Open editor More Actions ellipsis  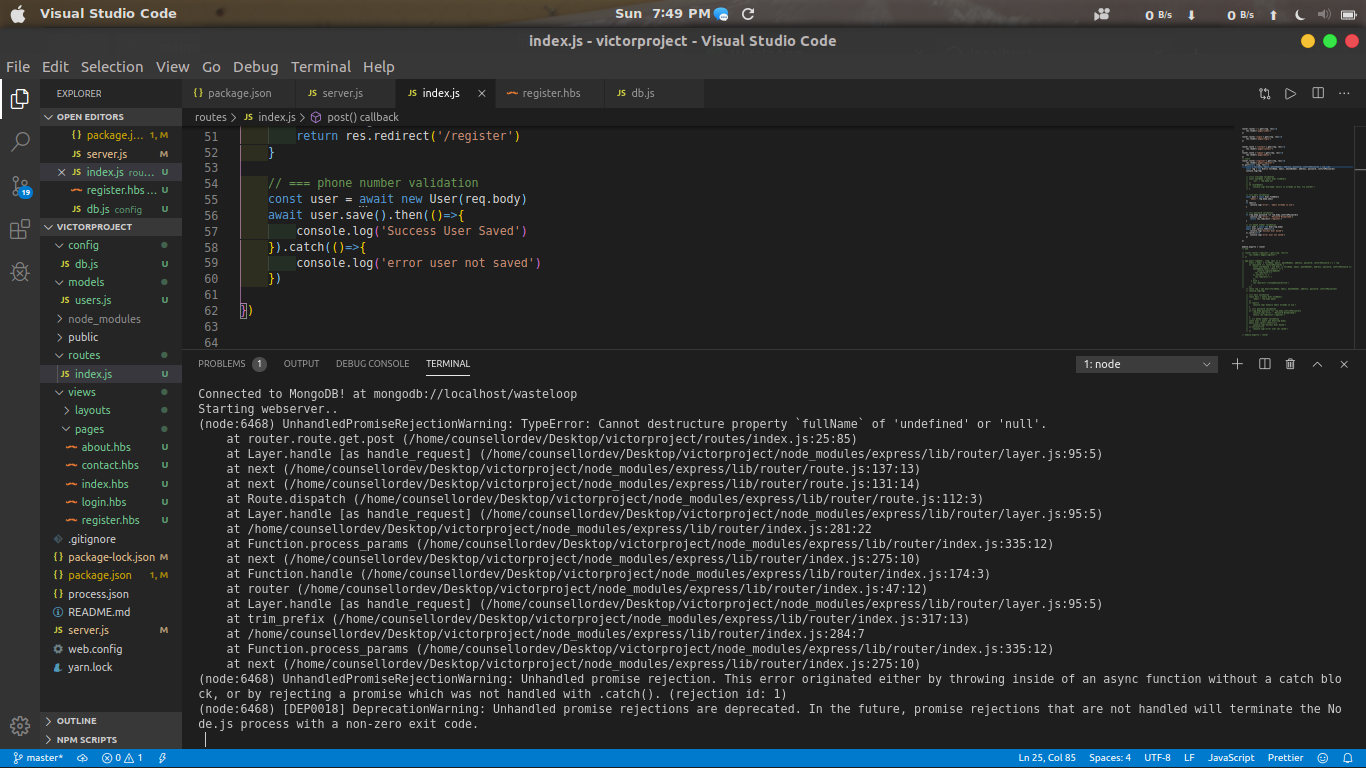pyautogui.click(x=1344, y=93)
